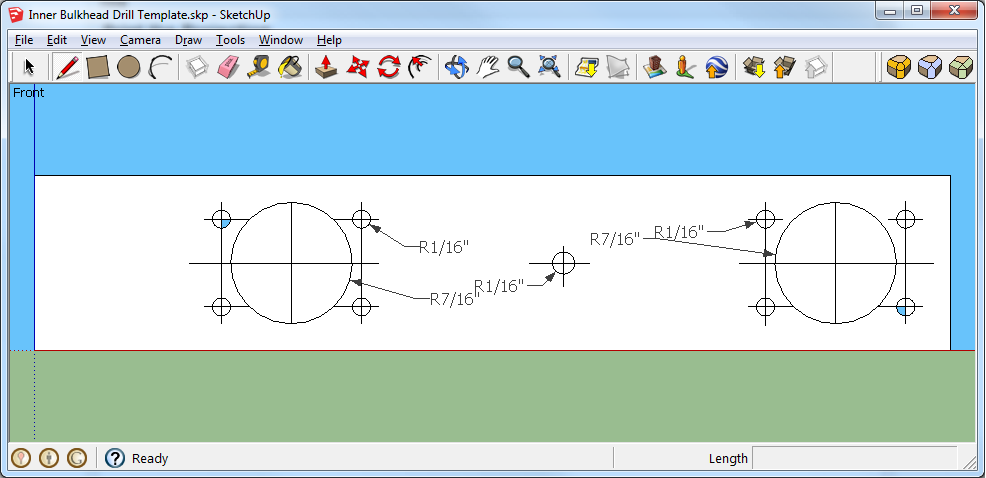Click the "Front" view label
The height and width of the screenshot is (478, 986).
(28, 92)
